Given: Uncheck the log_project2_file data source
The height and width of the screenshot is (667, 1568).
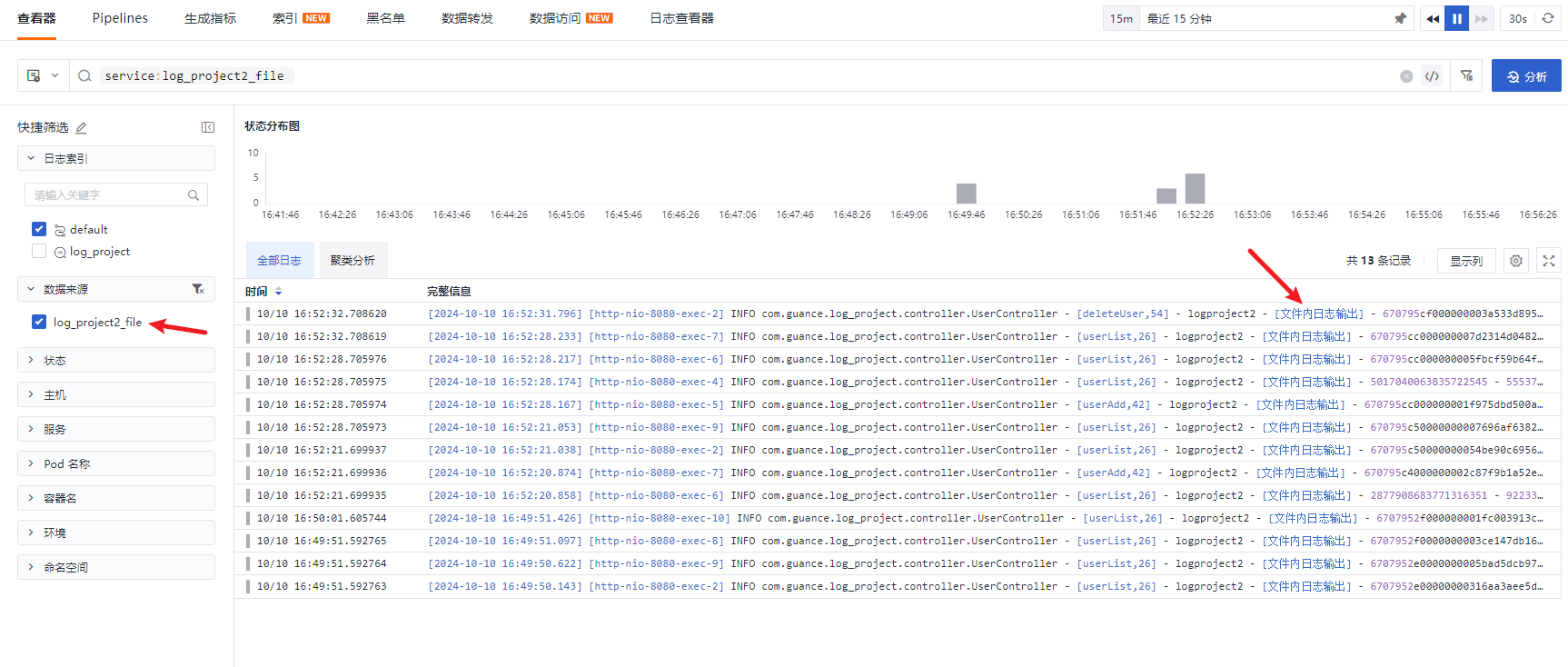Looking at the screenshot, I should [39, 322].
